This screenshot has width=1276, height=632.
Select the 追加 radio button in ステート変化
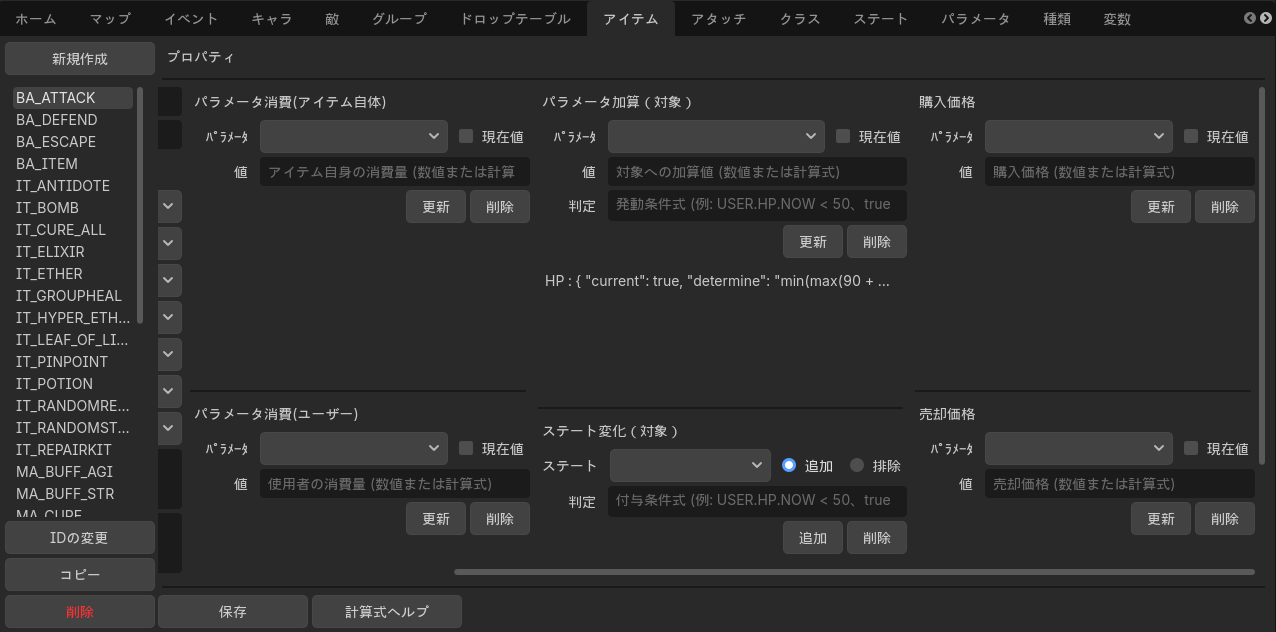tap(789, 466)
